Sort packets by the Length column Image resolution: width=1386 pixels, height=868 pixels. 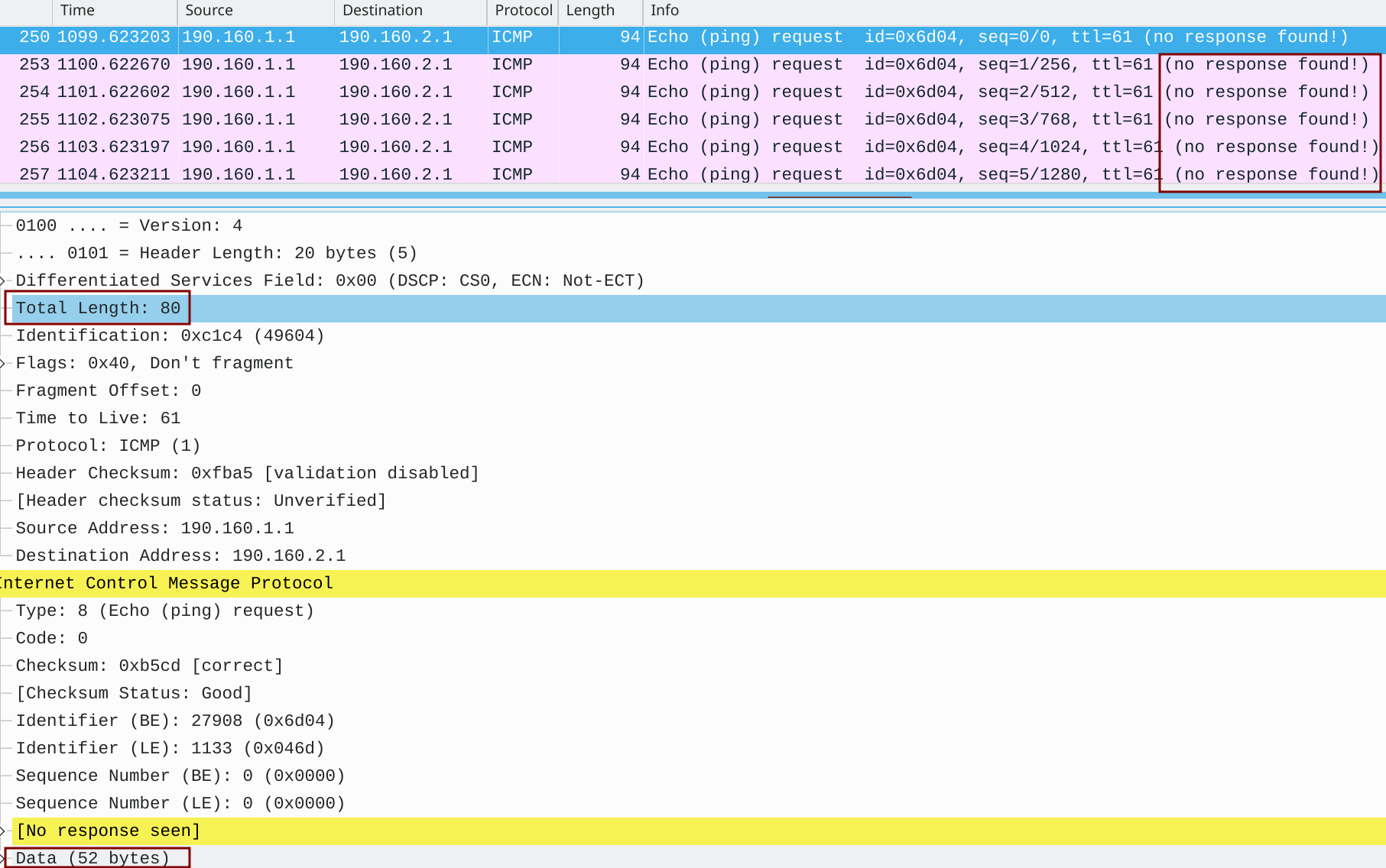(x=589, y=11)
